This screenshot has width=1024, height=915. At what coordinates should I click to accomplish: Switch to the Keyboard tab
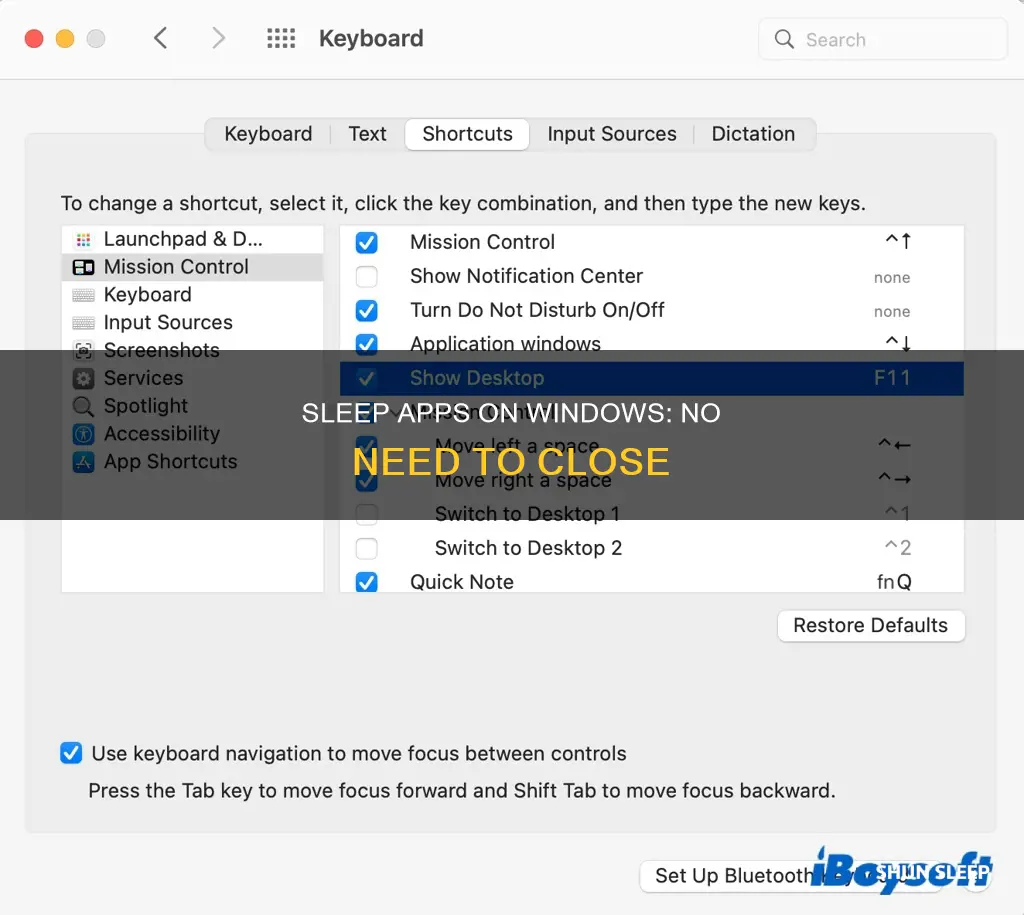pyautogui.click(x=268, y=134)
